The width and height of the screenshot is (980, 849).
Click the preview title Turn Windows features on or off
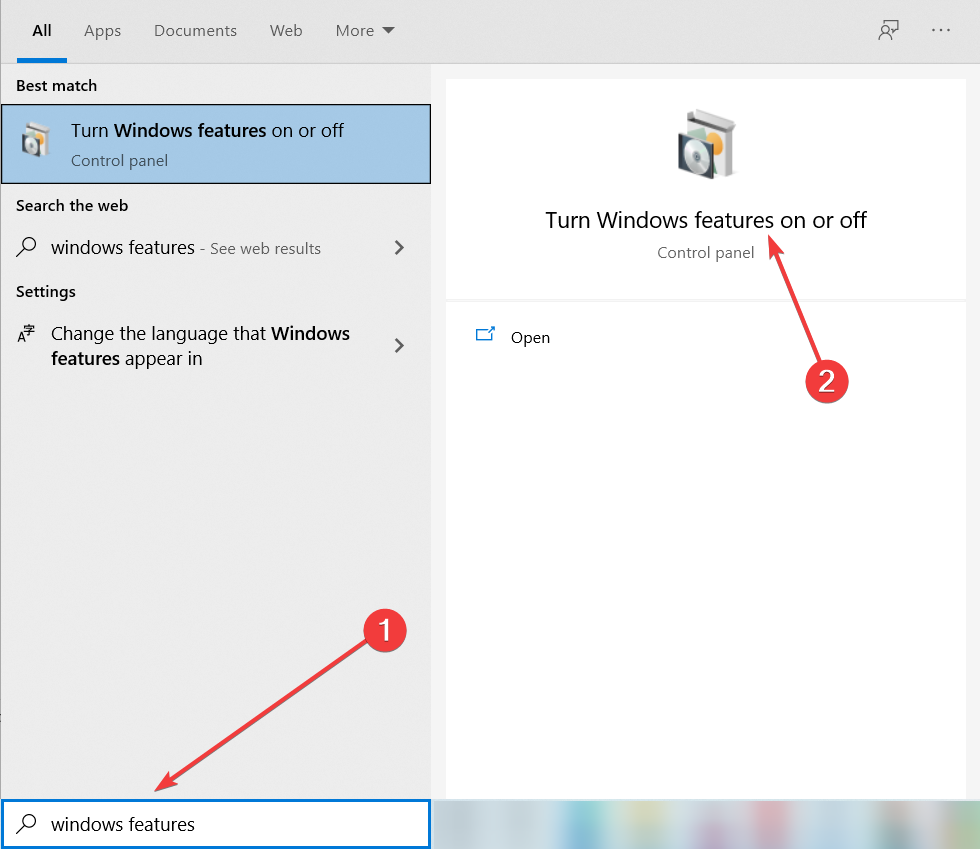(706, 220)
